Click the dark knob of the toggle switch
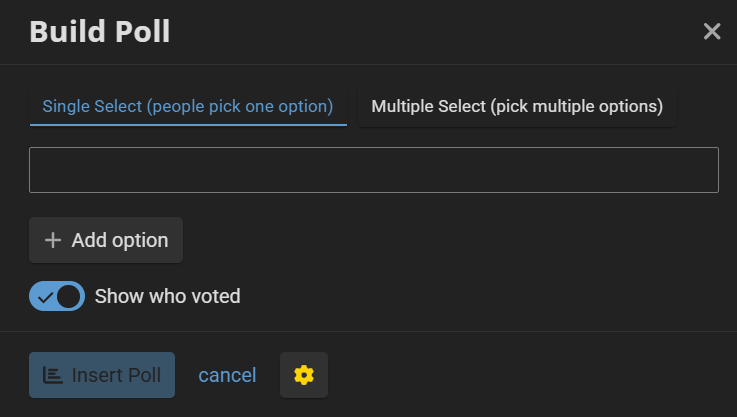This screenshot has width=737, height=417. [x=69, y=297]
